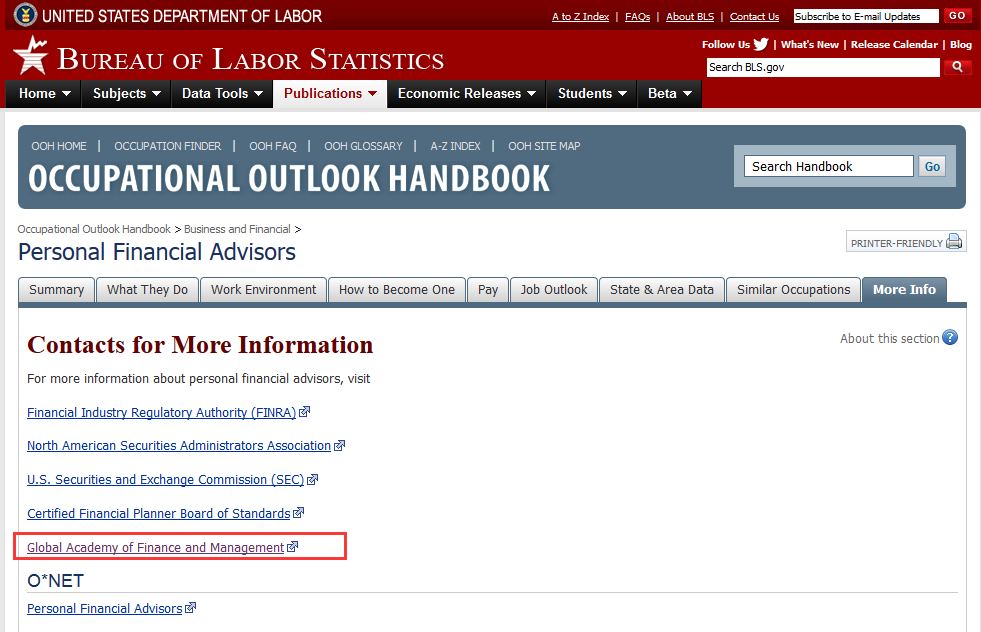The height and width of the screenshot is (632, 981).
Task: Click external link icon beside FINRA
Action: [305, 412]
